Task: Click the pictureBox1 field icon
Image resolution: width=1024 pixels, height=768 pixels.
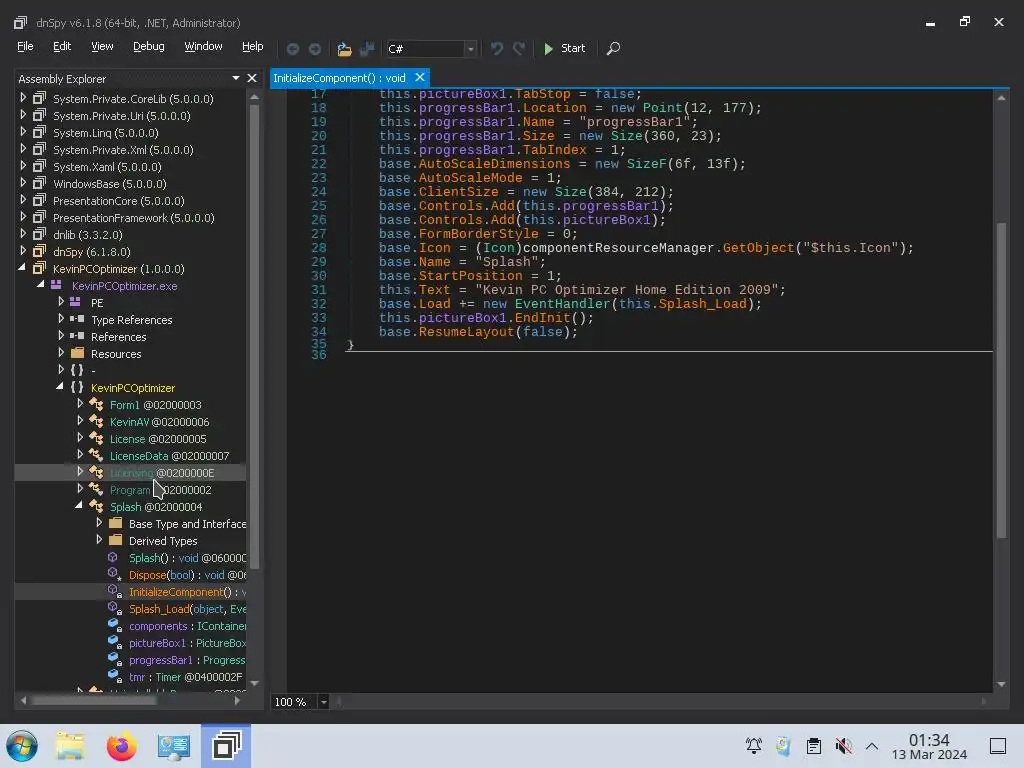Action: coord(115,643)
